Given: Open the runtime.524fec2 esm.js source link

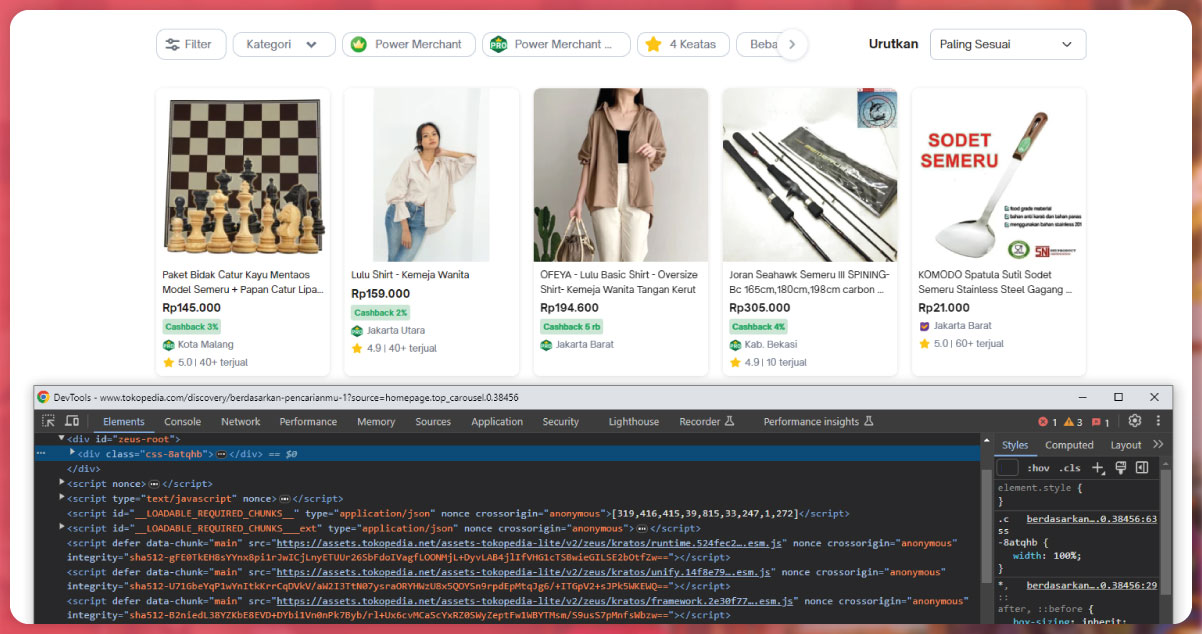Looking at the screenshot, I should [531, 543].
